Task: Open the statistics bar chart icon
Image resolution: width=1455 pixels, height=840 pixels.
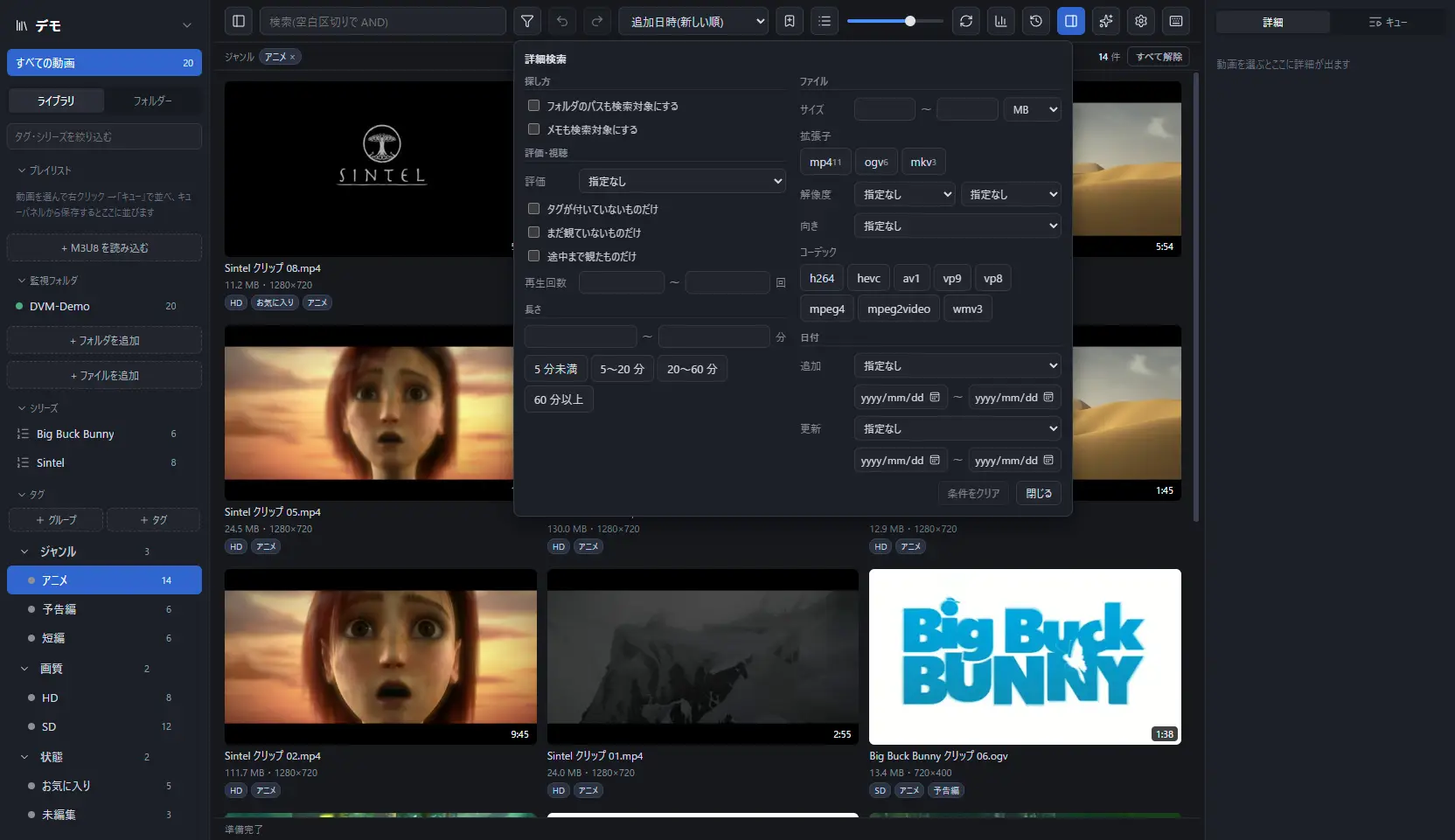Action: point(1001,21)
